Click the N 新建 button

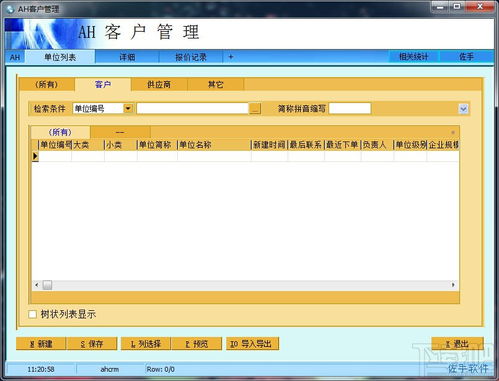click(41, 344)
